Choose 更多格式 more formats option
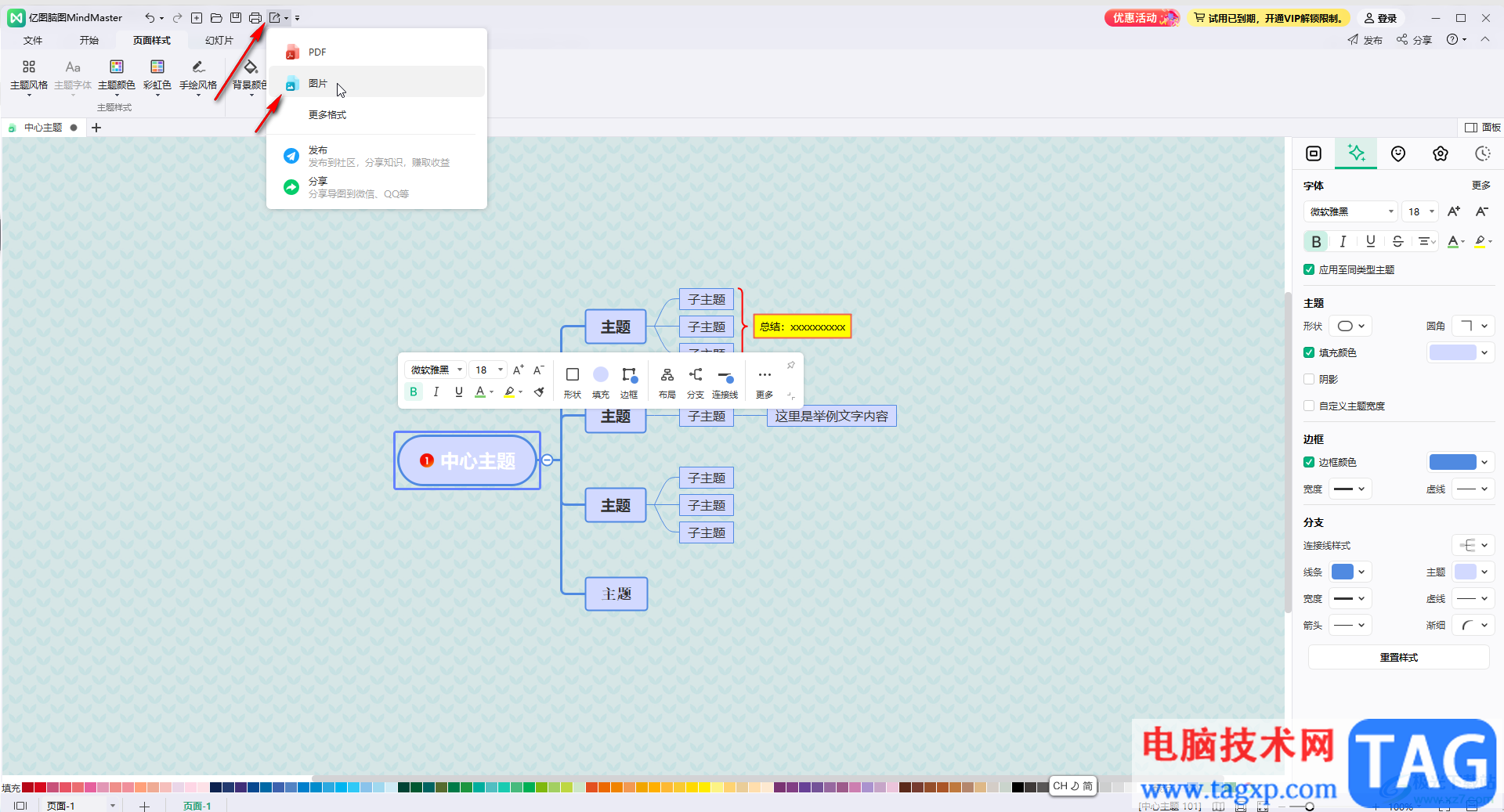The image size is (1504, 812). tap(377, 114)
